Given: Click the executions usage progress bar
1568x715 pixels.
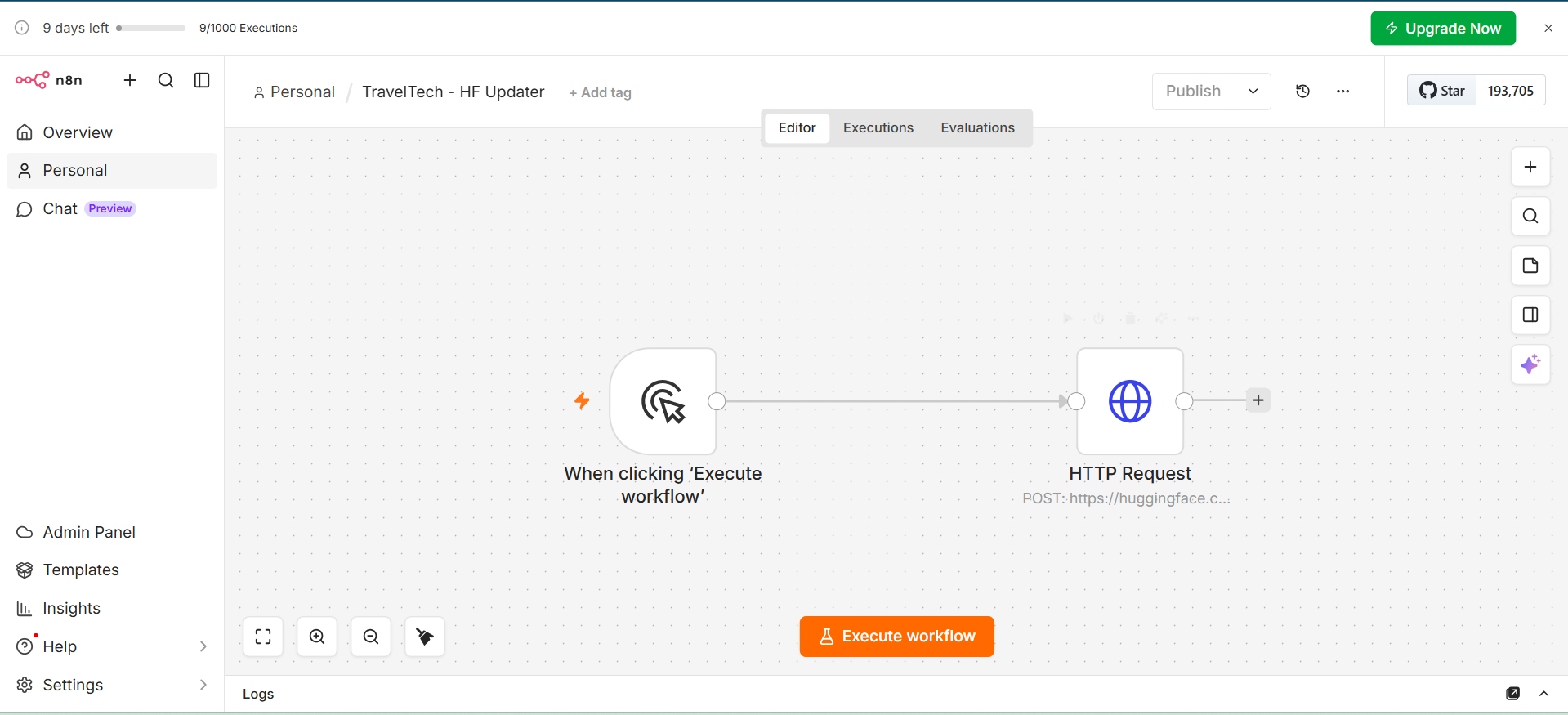Looking at the screenshot, I should click(x=151, y=28).
